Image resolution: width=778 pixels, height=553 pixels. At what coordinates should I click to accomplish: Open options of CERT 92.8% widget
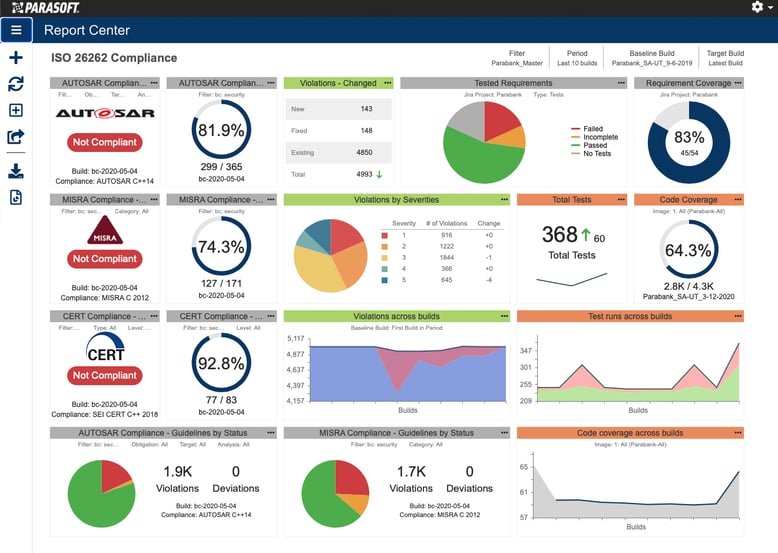[x=271, y=316]
